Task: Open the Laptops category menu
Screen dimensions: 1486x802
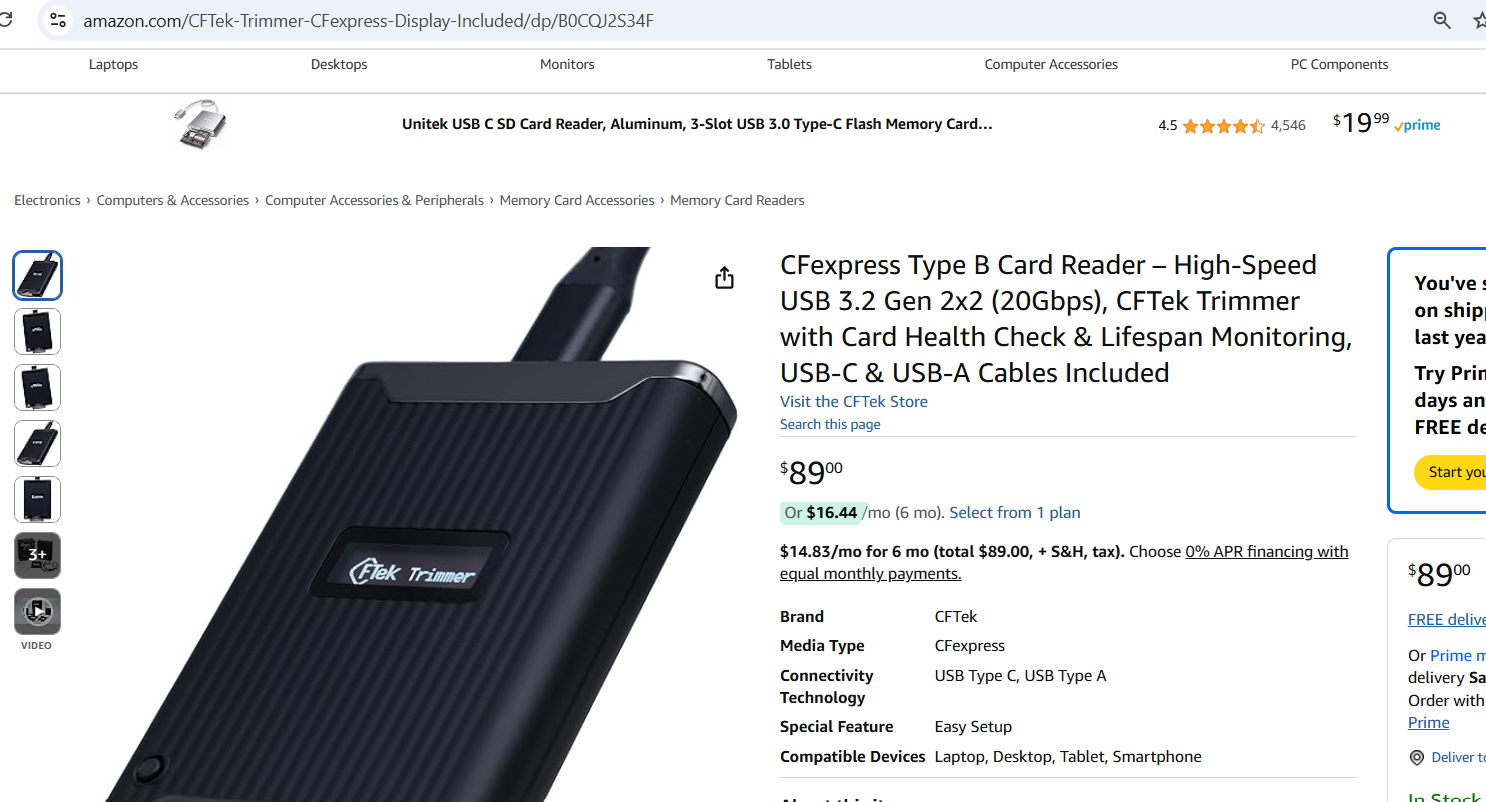Action: point(114,64)
